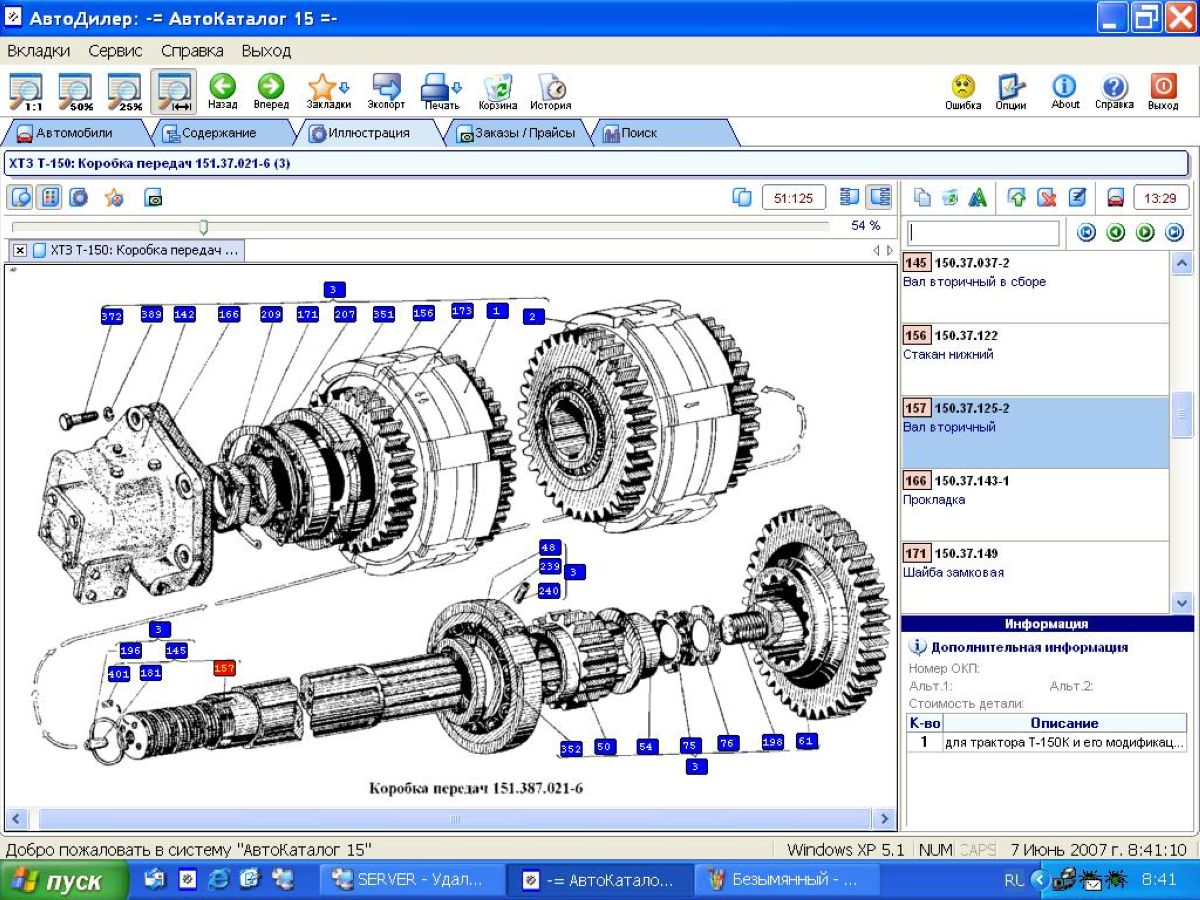Click the illustration zoom slider handle
The width and height of the screenshot is (1200, 900).
click(x=203, y=227)
